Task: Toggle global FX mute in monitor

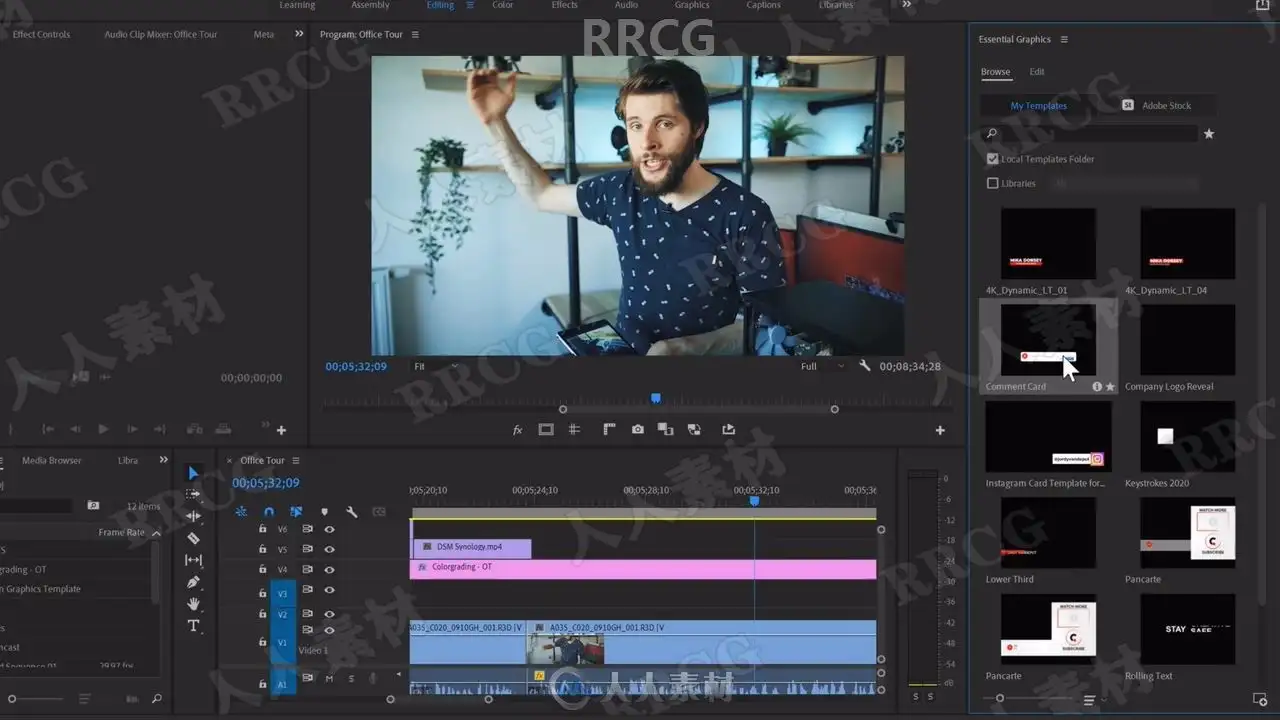Action: tap(517, 430)
